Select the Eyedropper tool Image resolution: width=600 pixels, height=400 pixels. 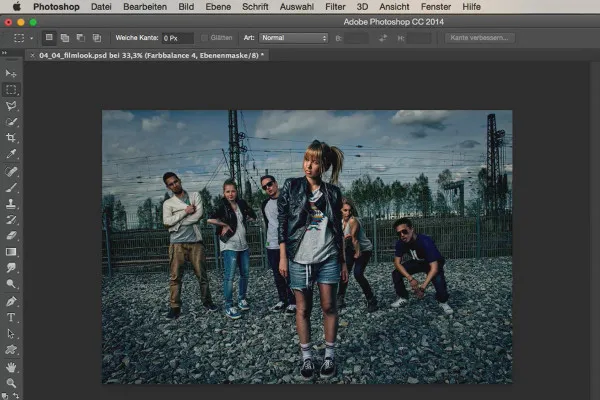[x=11, y=154]
